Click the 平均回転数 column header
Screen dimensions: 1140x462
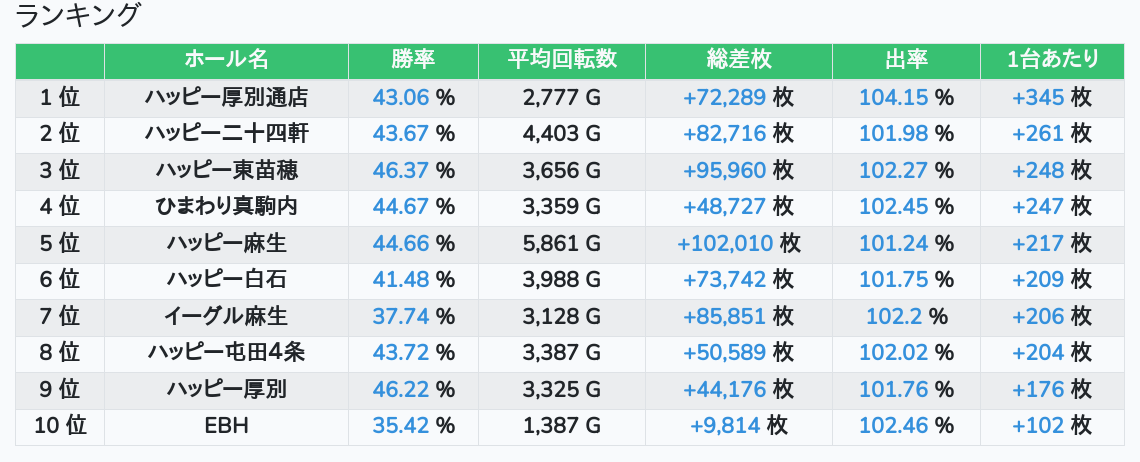coord(561,60)
